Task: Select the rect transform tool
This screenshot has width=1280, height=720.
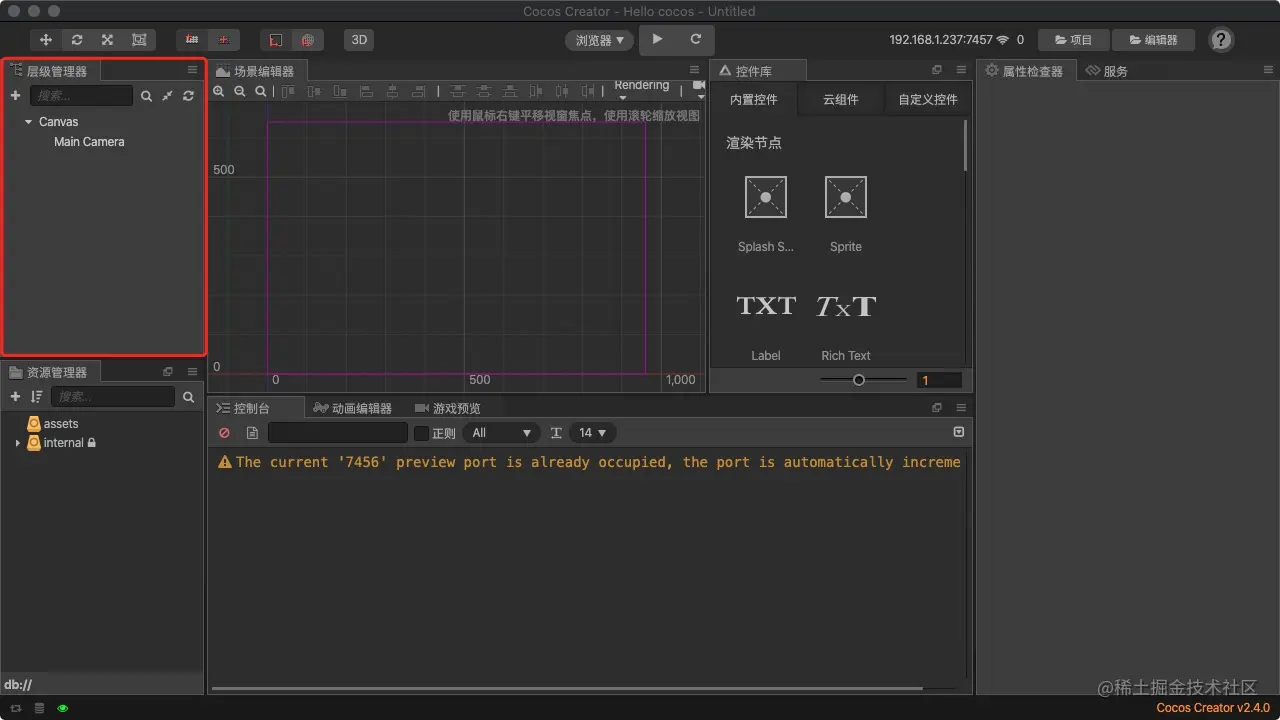Action: (139, 40)
